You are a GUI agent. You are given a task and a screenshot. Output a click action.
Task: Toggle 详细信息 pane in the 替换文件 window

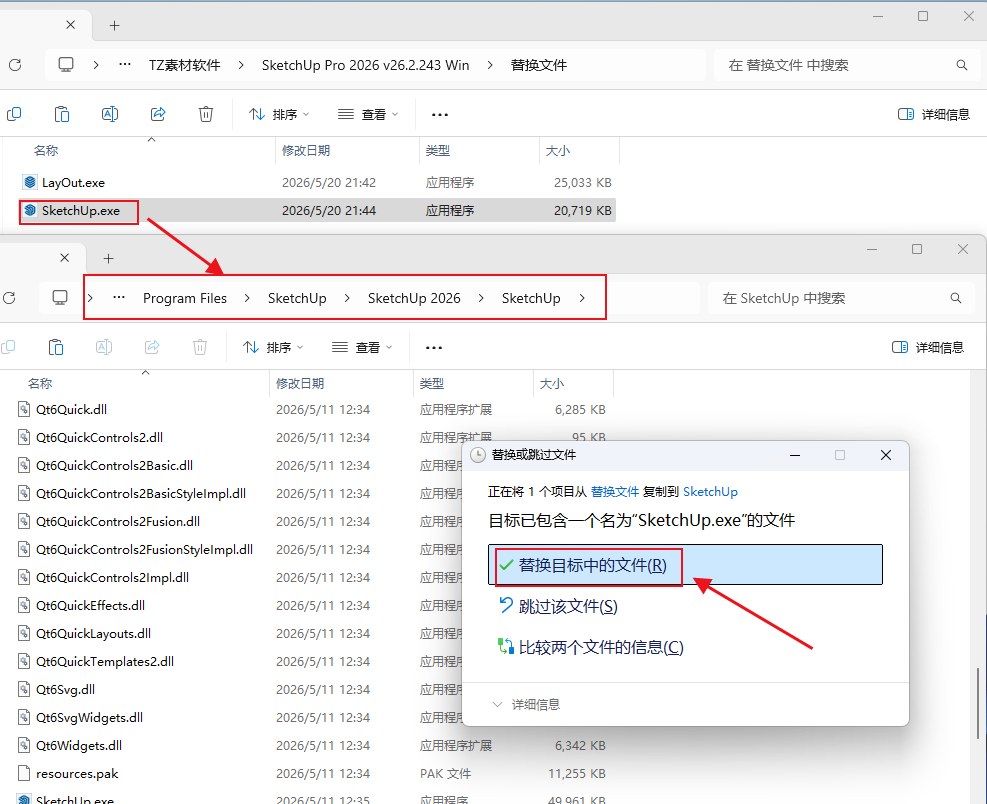(933, 114)
